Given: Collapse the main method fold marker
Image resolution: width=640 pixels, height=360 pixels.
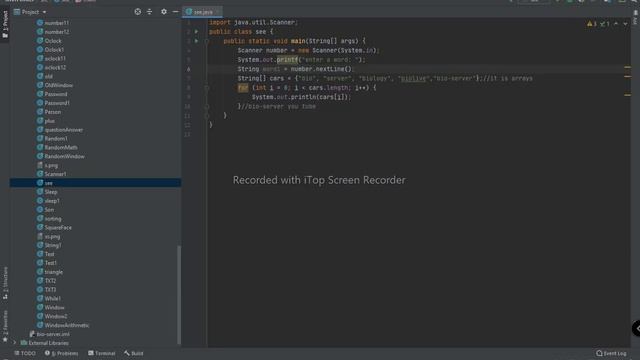Looking at the screenshot, I should click(x=207, y=41).
